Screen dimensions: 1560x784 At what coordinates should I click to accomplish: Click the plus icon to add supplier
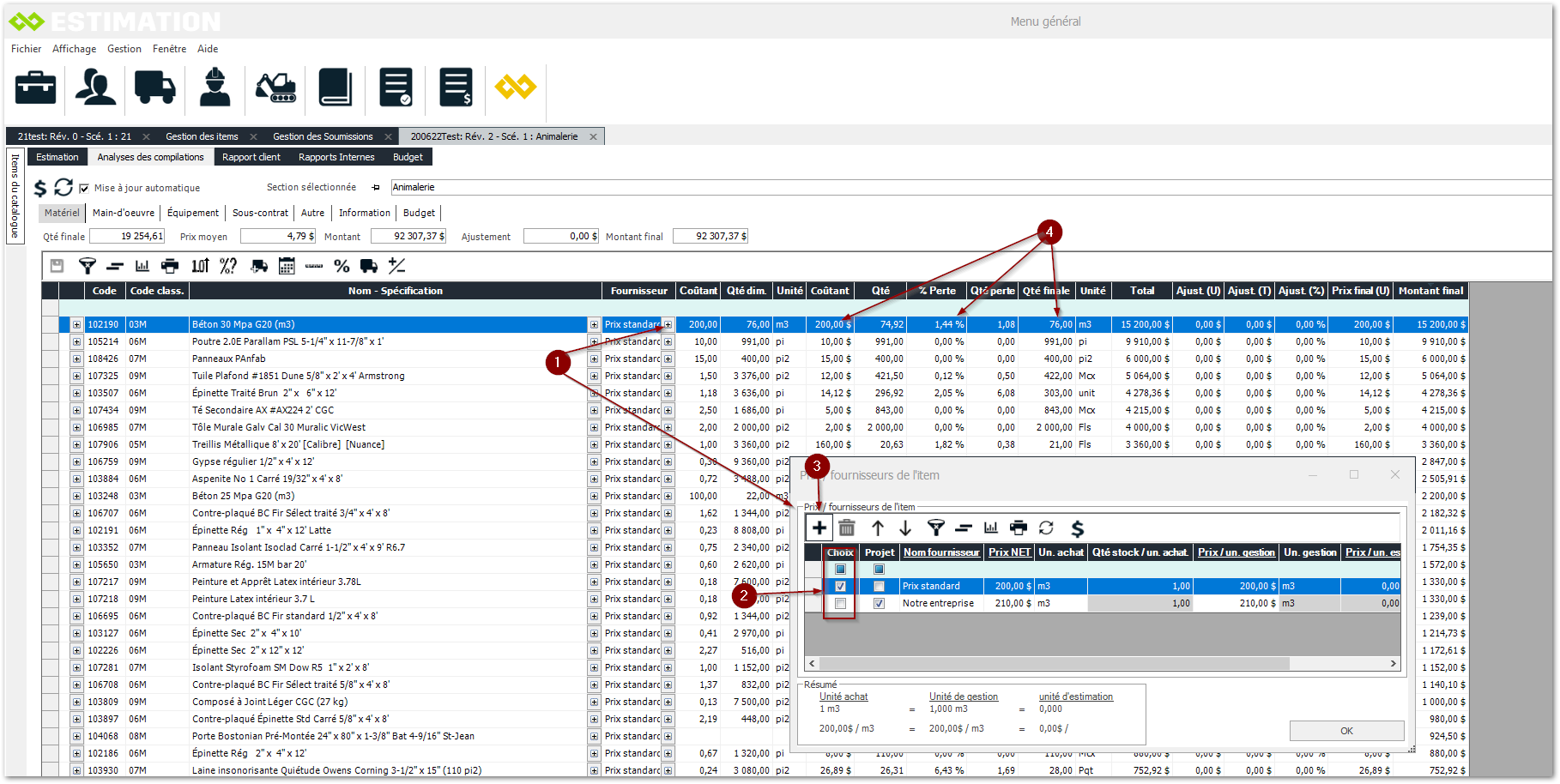pos(819,528)
